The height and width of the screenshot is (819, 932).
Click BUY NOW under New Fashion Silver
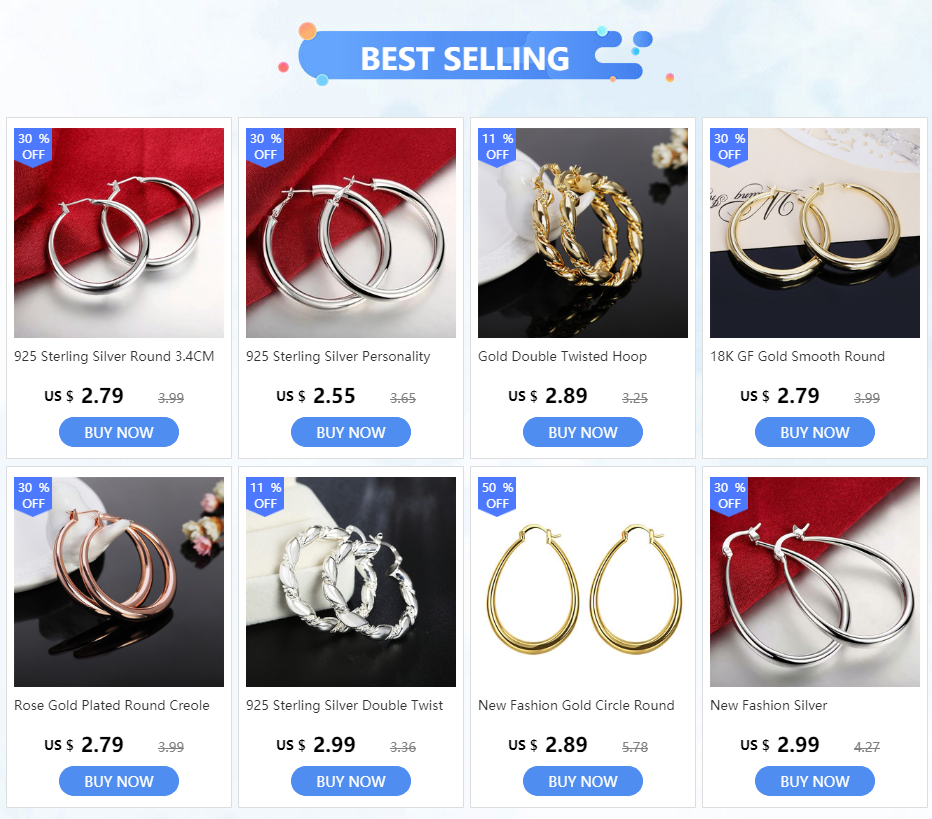815,781
